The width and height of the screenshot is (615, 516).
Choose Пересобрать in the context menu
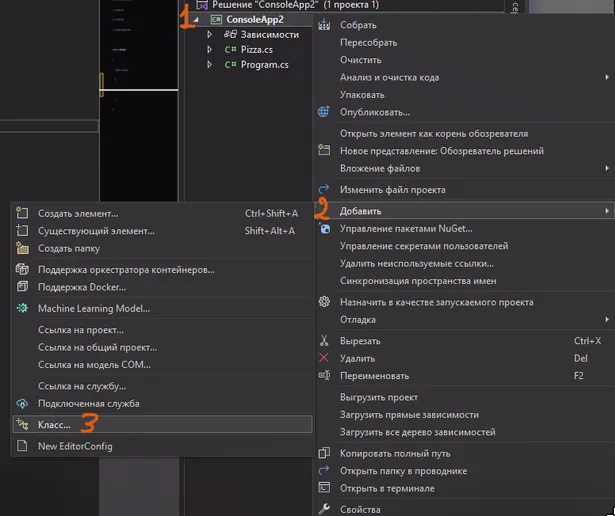pyautogui.click(x=368, y=42)
